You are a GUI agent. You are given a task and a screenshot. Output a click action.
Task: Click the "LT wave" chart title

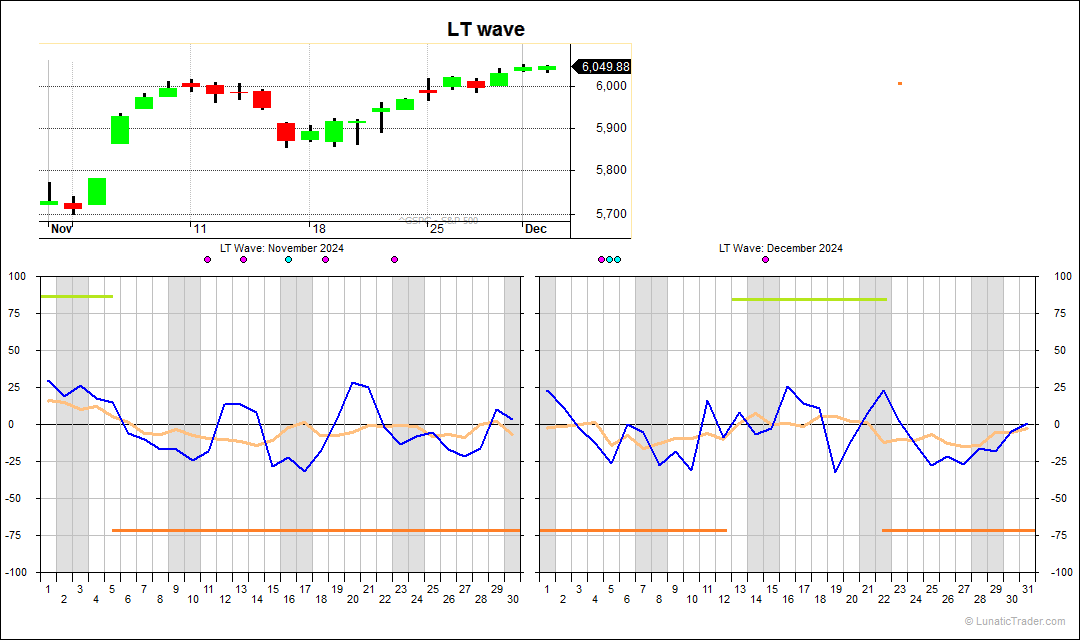click(x=485, y=30)
